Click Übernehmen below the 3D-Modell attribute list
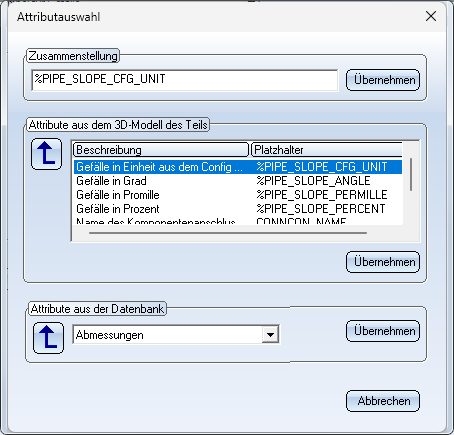The height and width of the screenshot is (435, 454). pyautogui.click(x=383, y=262)
